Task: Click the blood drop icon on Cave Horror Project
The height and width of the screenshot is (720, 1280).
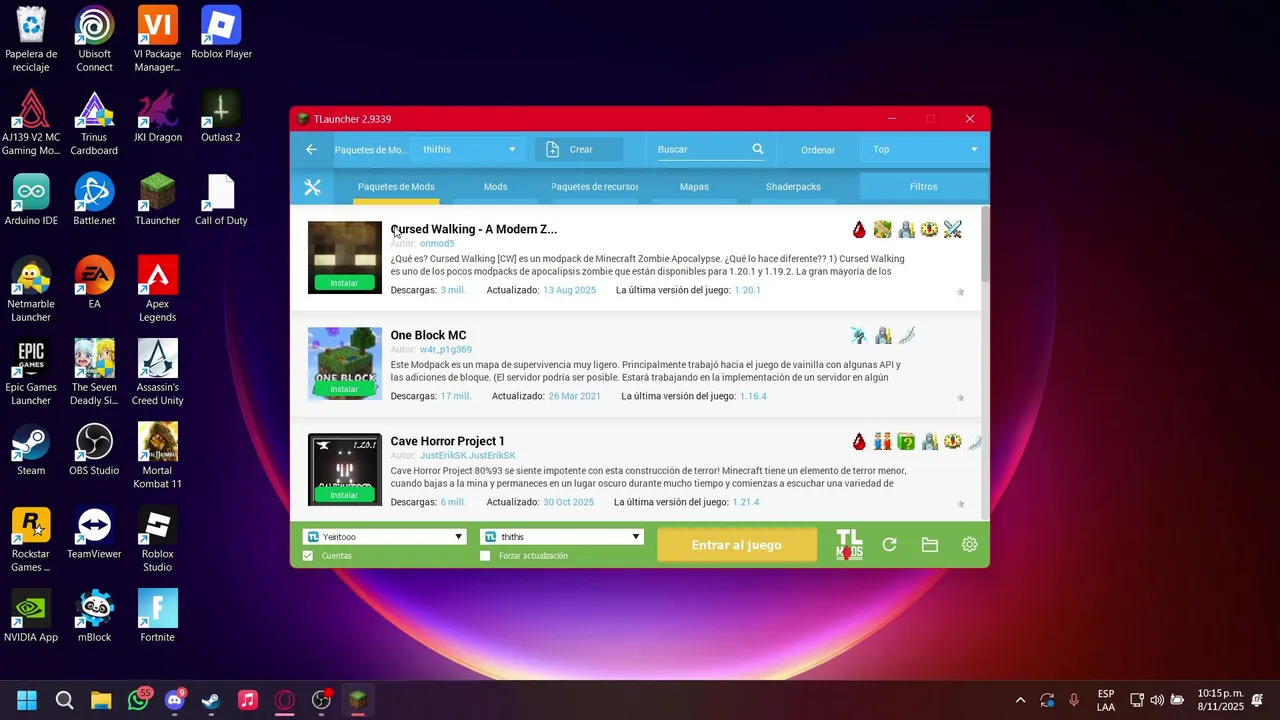Action: pyautogui.click(x=859, y=442)
